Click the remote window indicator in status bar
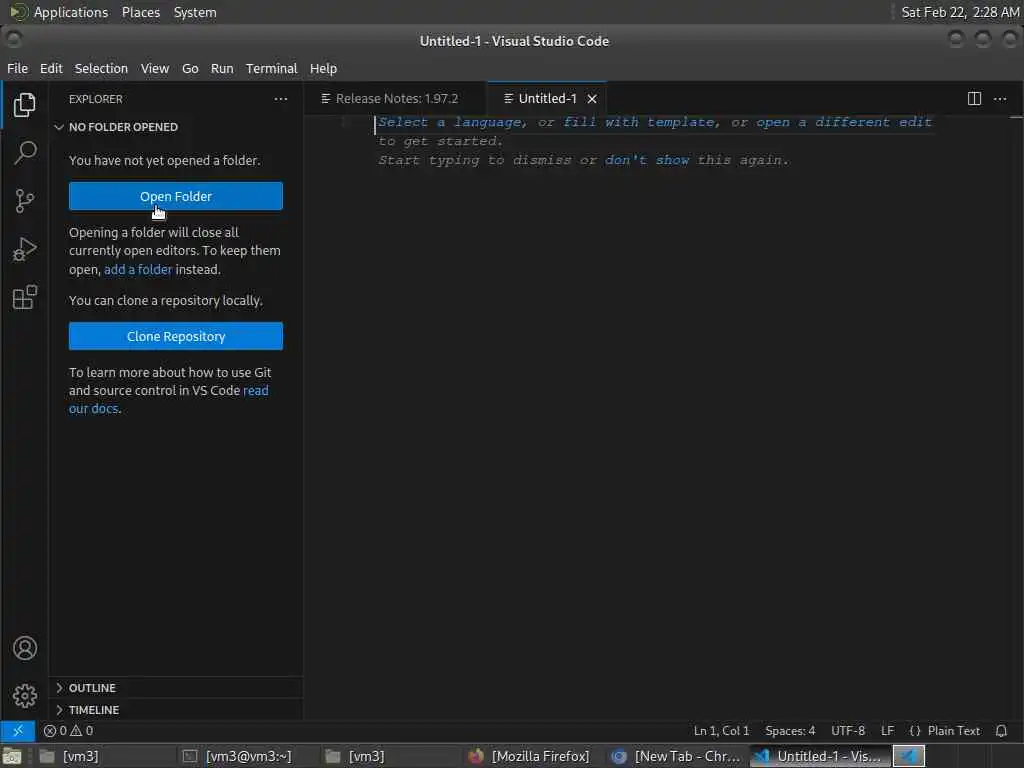This screenshot has height=768, width=1024. pyautogui.click(x=18, y=731)
